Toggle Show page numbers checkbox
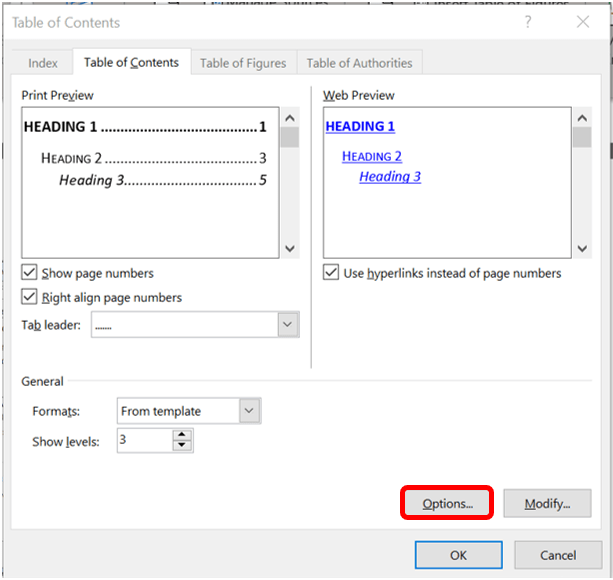This screenshot has height=580, width=613. point(30,273)
